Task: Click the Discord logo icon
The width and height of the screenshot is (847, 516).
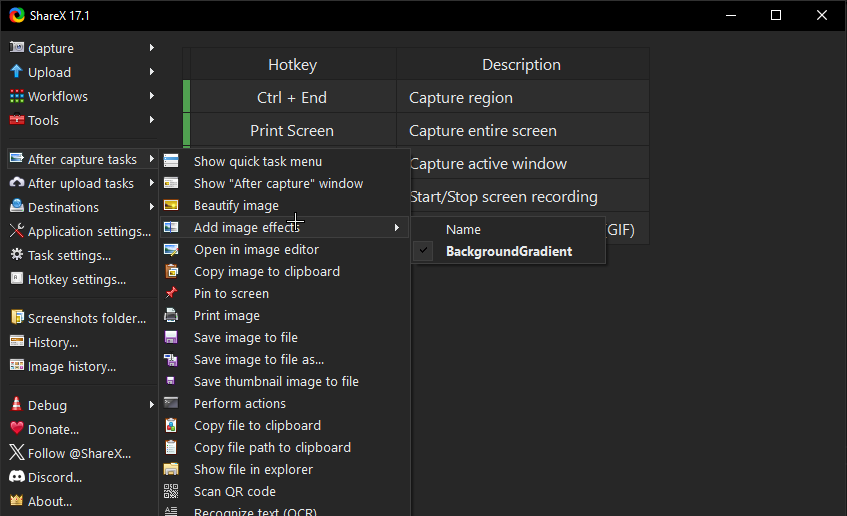Action: pyautogui.click(x=17, y=477)
